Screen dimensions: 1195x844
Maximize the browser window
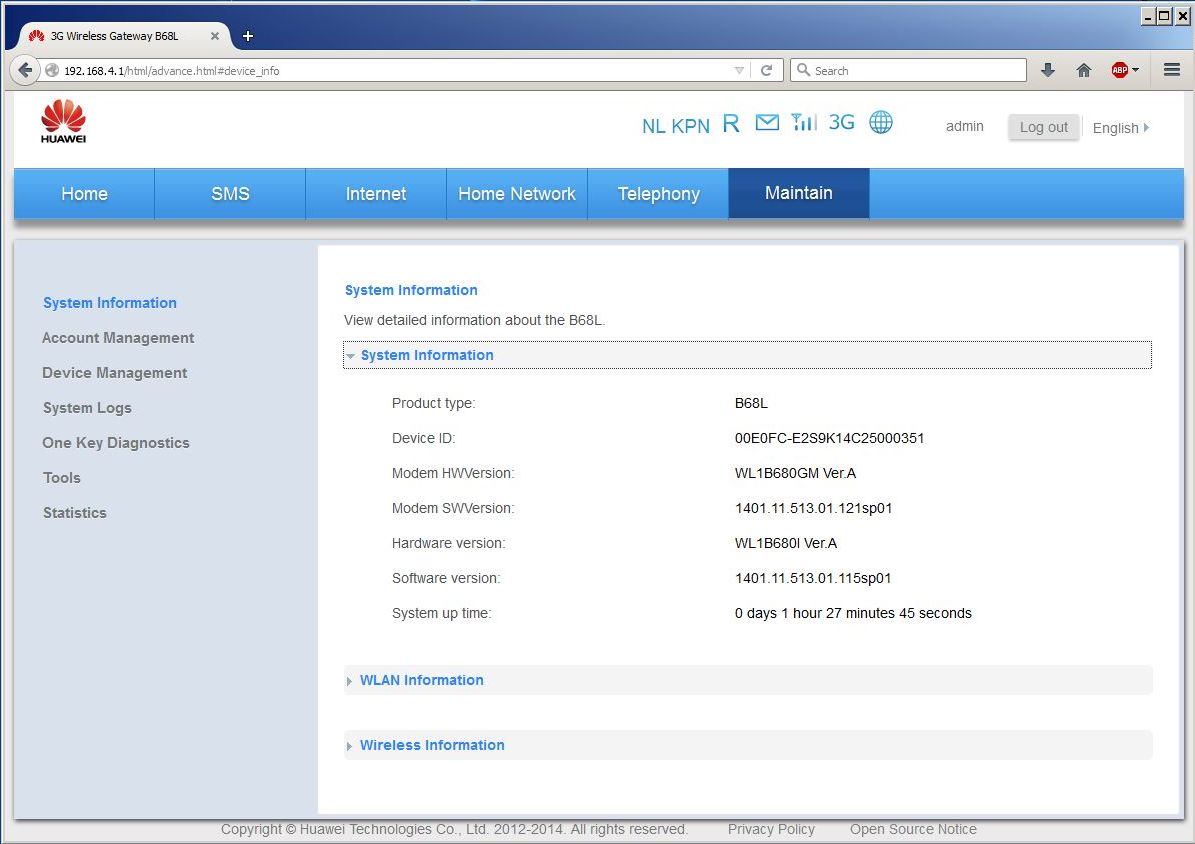pos(1165,16)
